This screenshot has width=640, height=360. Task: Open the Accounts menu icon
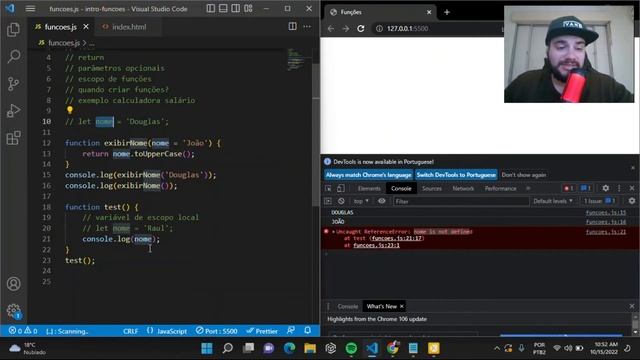[13, 284]
